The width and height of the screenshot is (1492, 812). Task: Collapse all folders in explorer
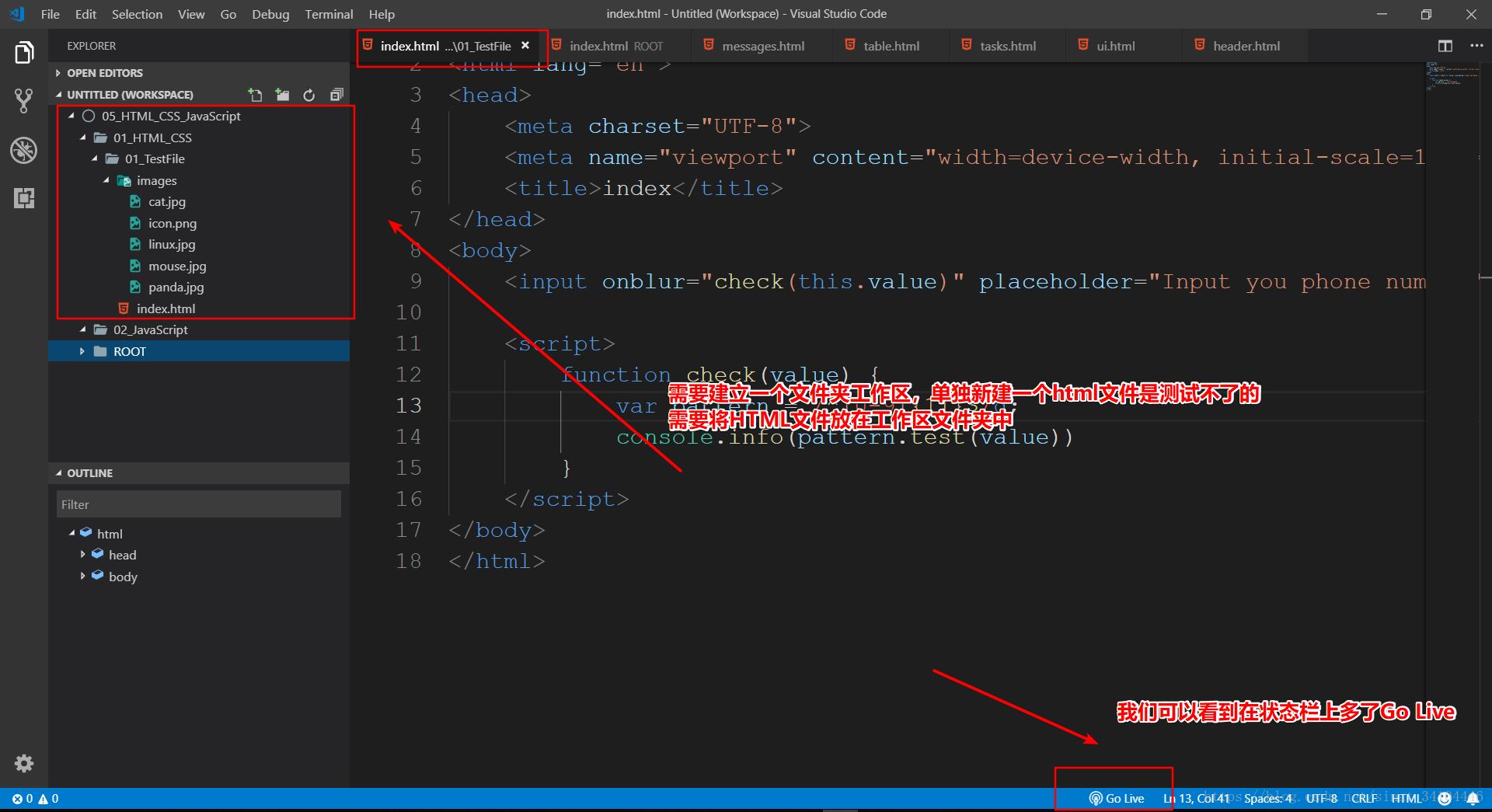pos(336,95)
